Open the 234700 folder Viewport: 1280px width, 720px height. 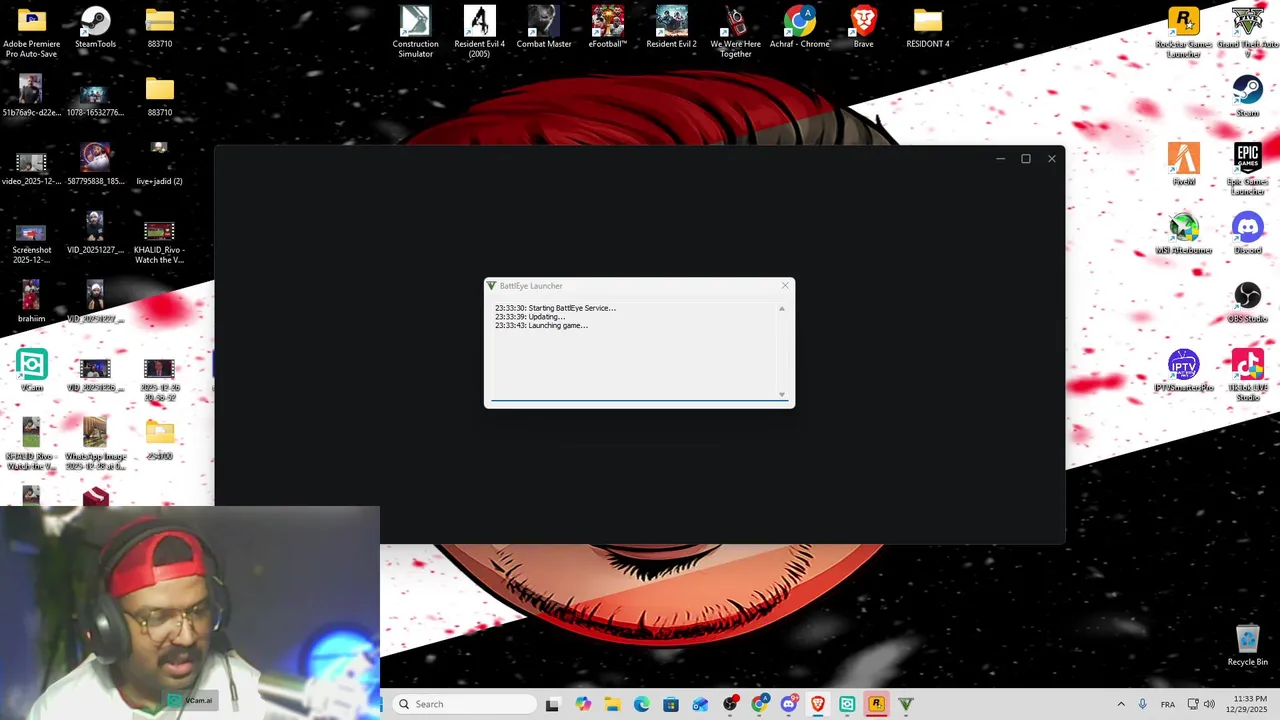click(x=159, y=439)
